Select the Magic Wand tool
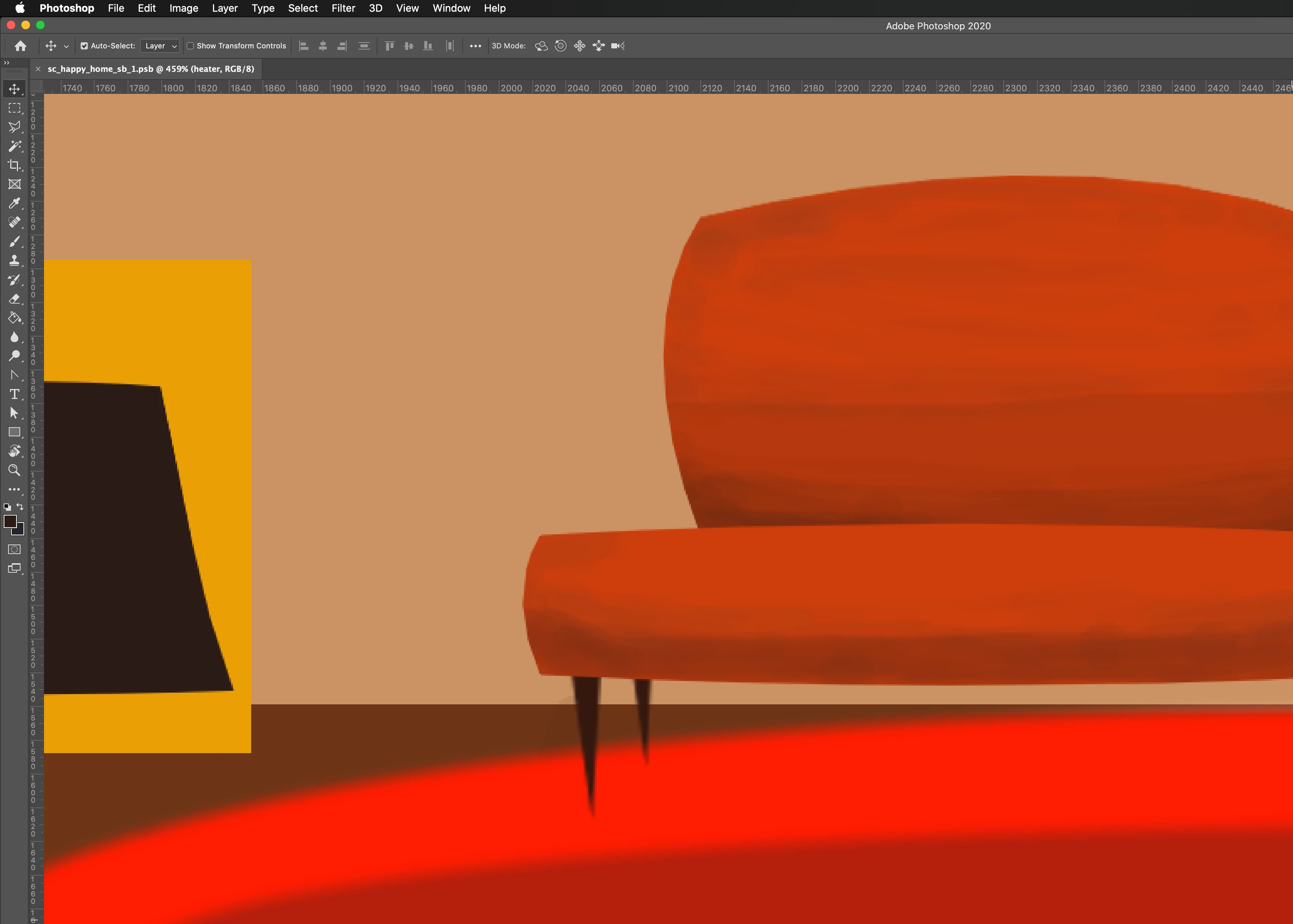 point(14,146)
